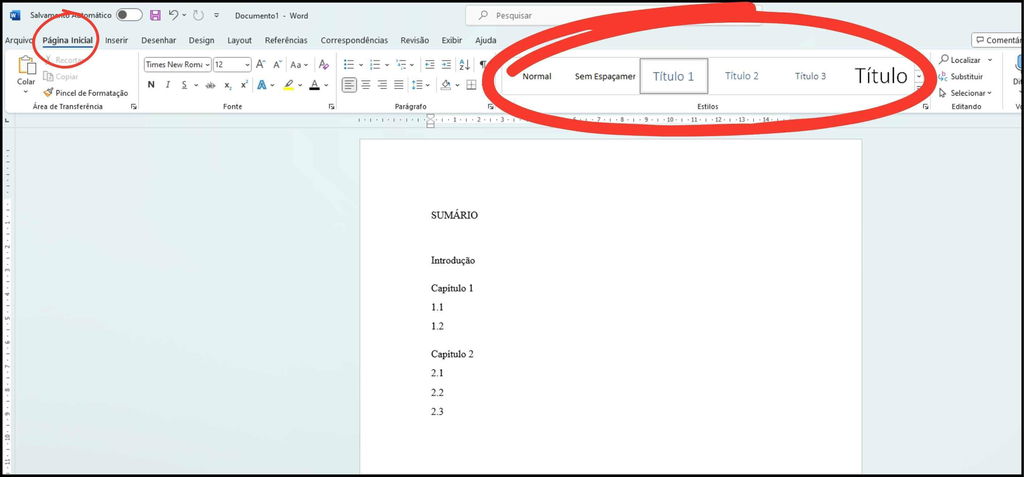Open the Revisão ribbon tab

coord(415,41)
